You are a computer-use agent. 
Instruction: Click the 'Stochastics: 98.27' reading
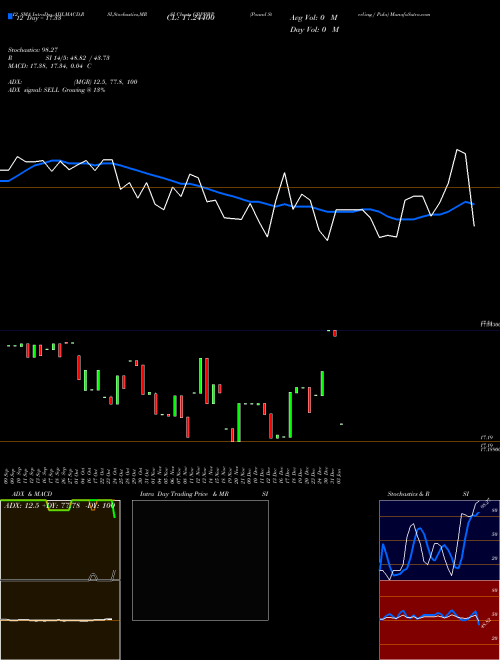point(33,50)
